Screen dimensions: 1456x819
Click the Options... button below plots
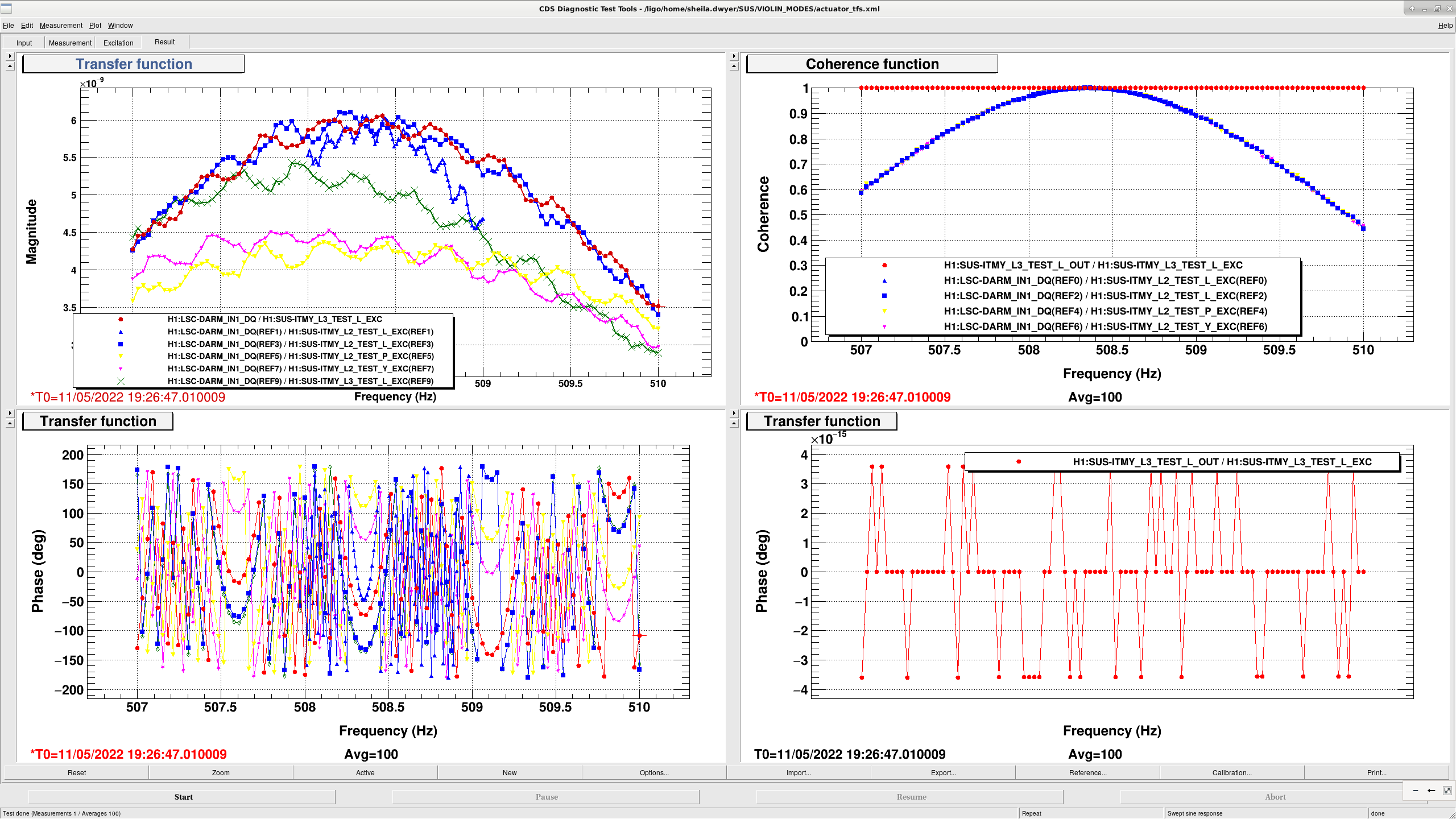654,772
